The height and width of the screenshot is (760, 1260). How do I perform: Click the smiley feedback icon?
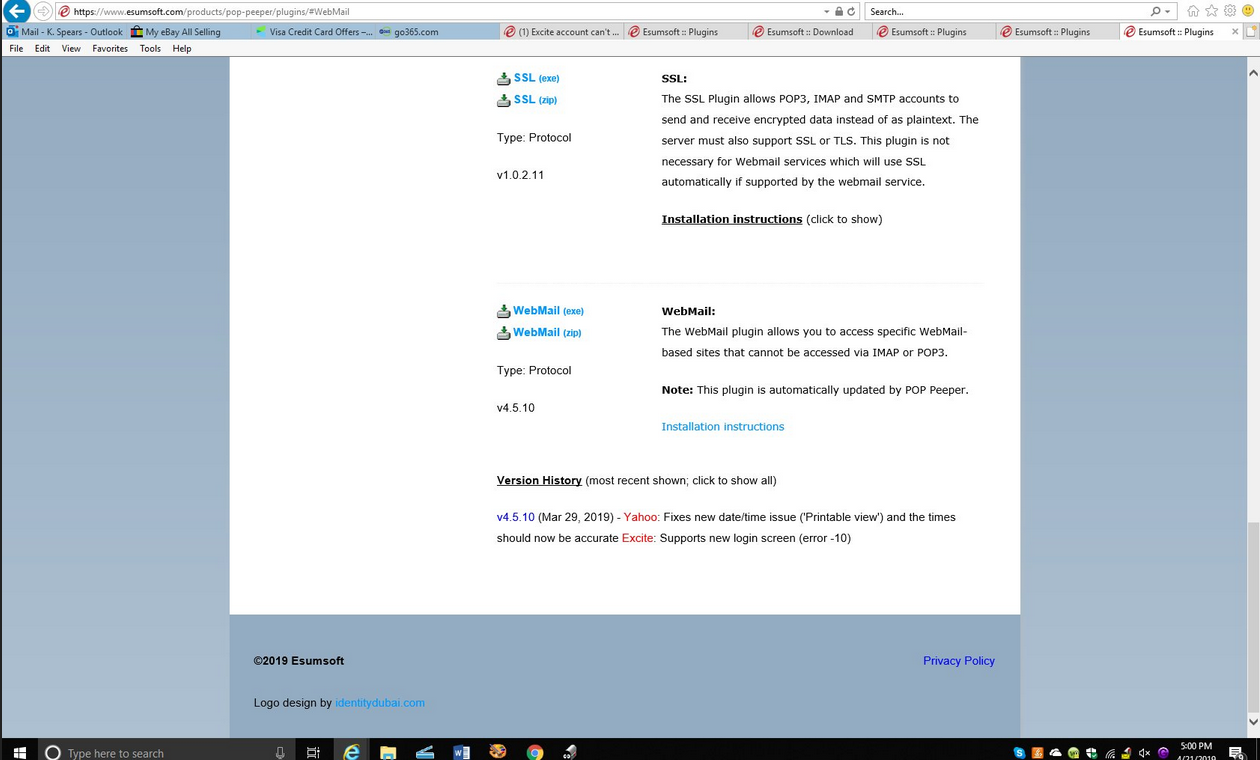(x=1248, y=11)
